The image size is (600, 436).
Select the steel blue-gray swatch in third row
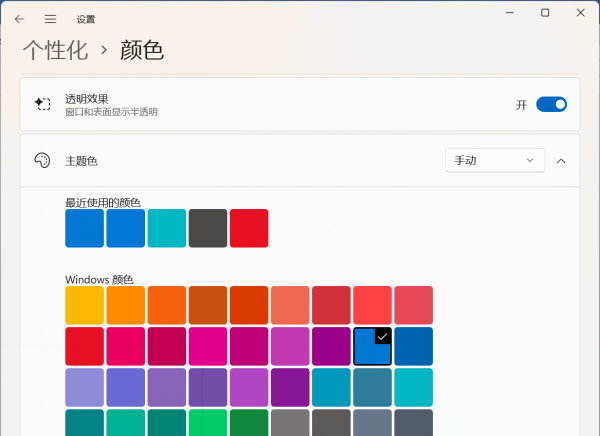(x=372, y=387)
